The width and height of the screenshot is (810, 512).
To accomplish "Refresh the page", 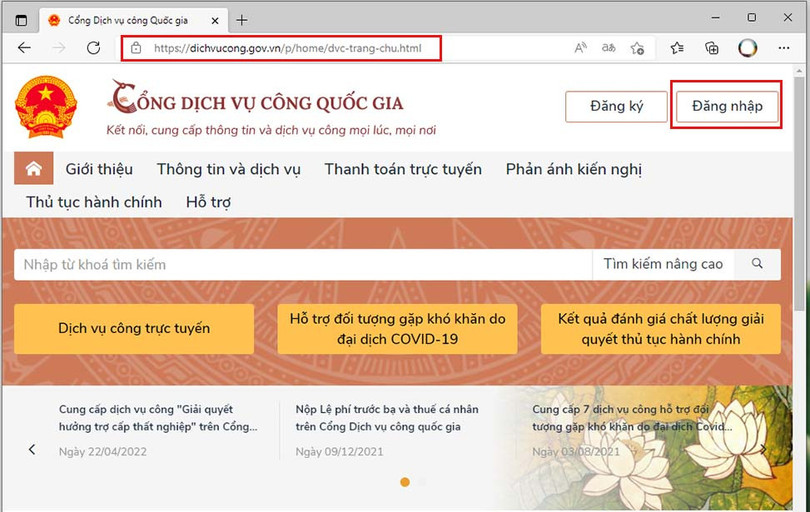I will pyautogui.click(x=93, y=48).
